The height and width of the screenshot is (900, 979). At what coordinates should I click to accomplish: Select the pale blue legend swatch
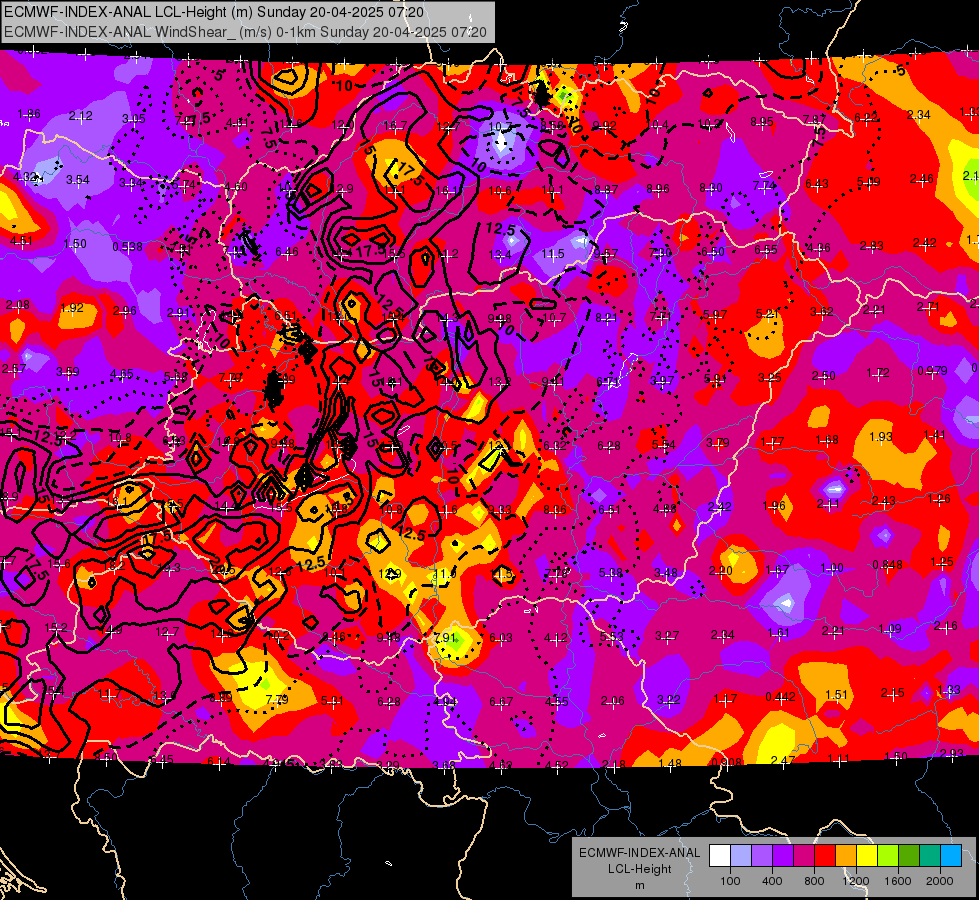741,856
